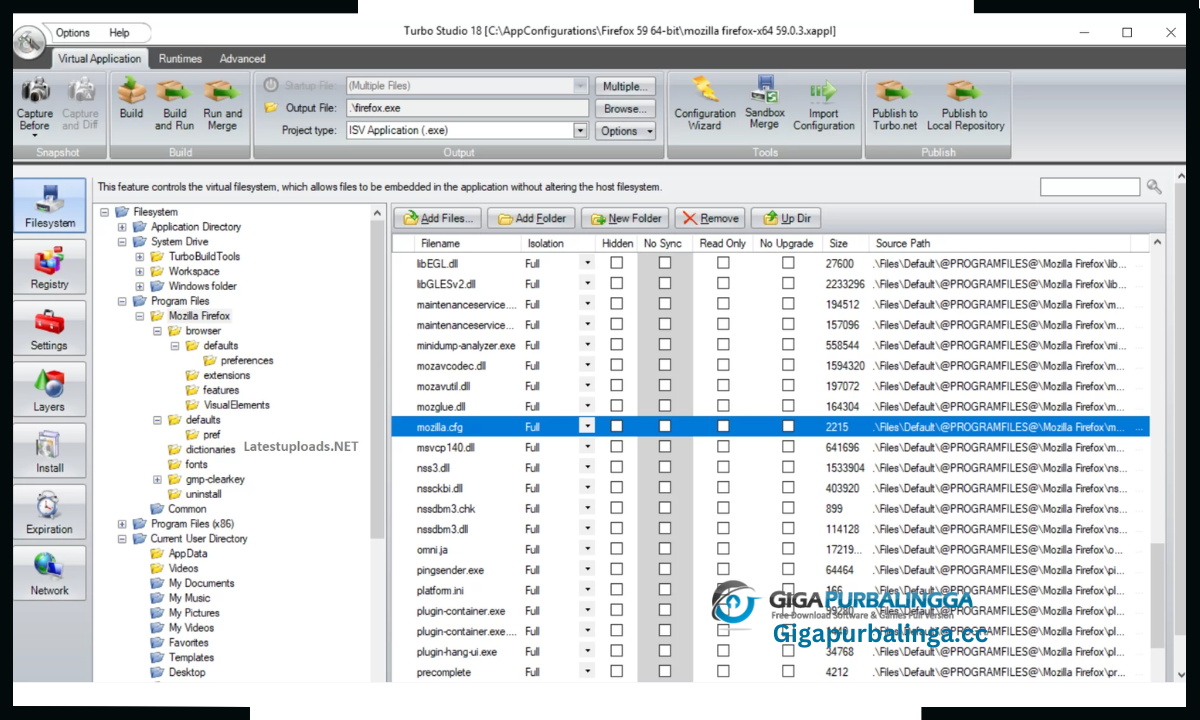The image size is (1200, 720).
Task: Open the Network section
Action: pyautogui.click(x=50, y=574)
